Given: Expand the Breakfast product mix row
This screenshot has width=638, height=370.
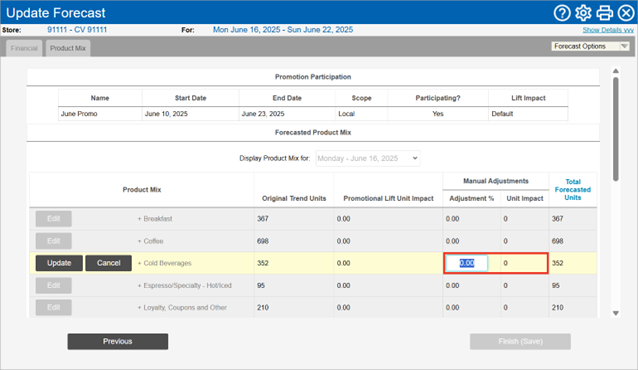Looking at the screenshot, I should pos(139,219).
